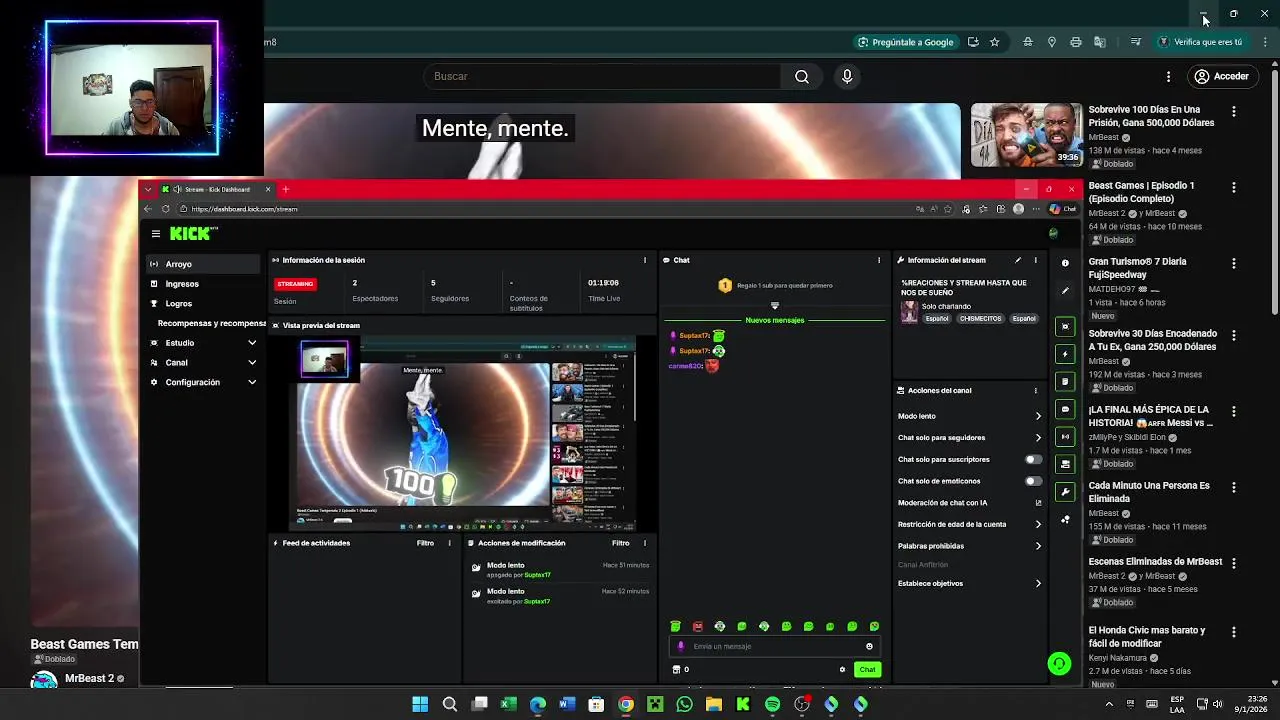The image size is (1280, 720).
Task: Open chat settings gear icon
Action: coord(842,669)
